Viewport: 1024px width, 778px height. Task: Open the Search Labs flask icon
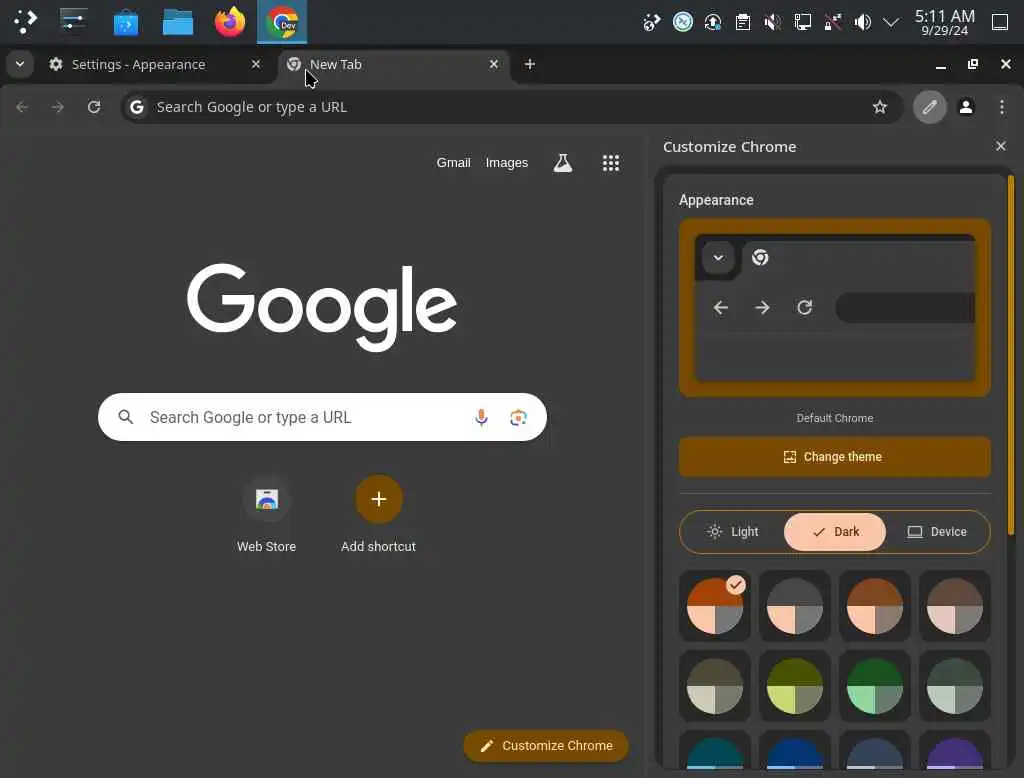pyautogui.click(x=563, y=163)
